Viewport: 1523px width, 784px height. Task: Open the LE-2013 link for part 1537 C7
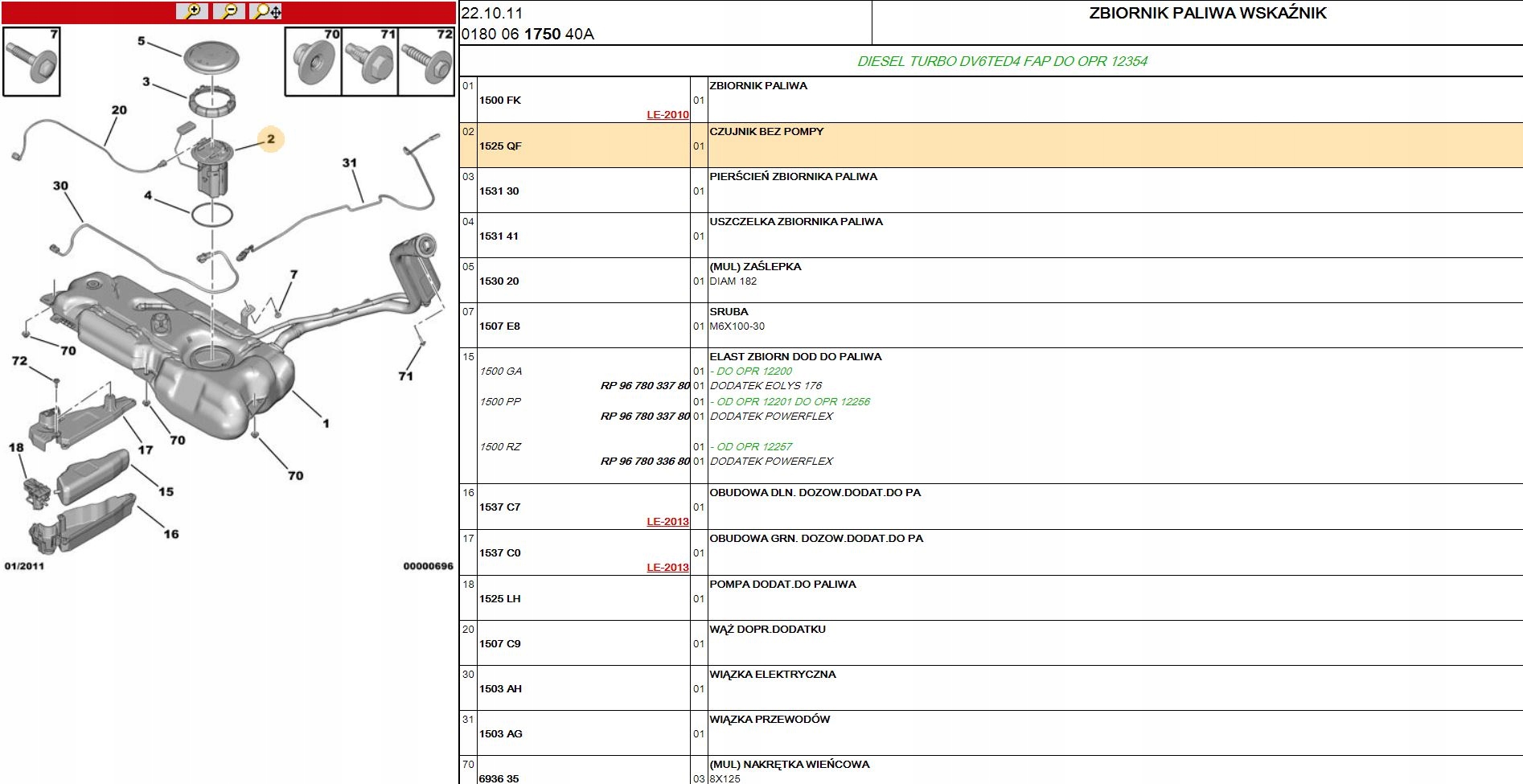point(667,522)
